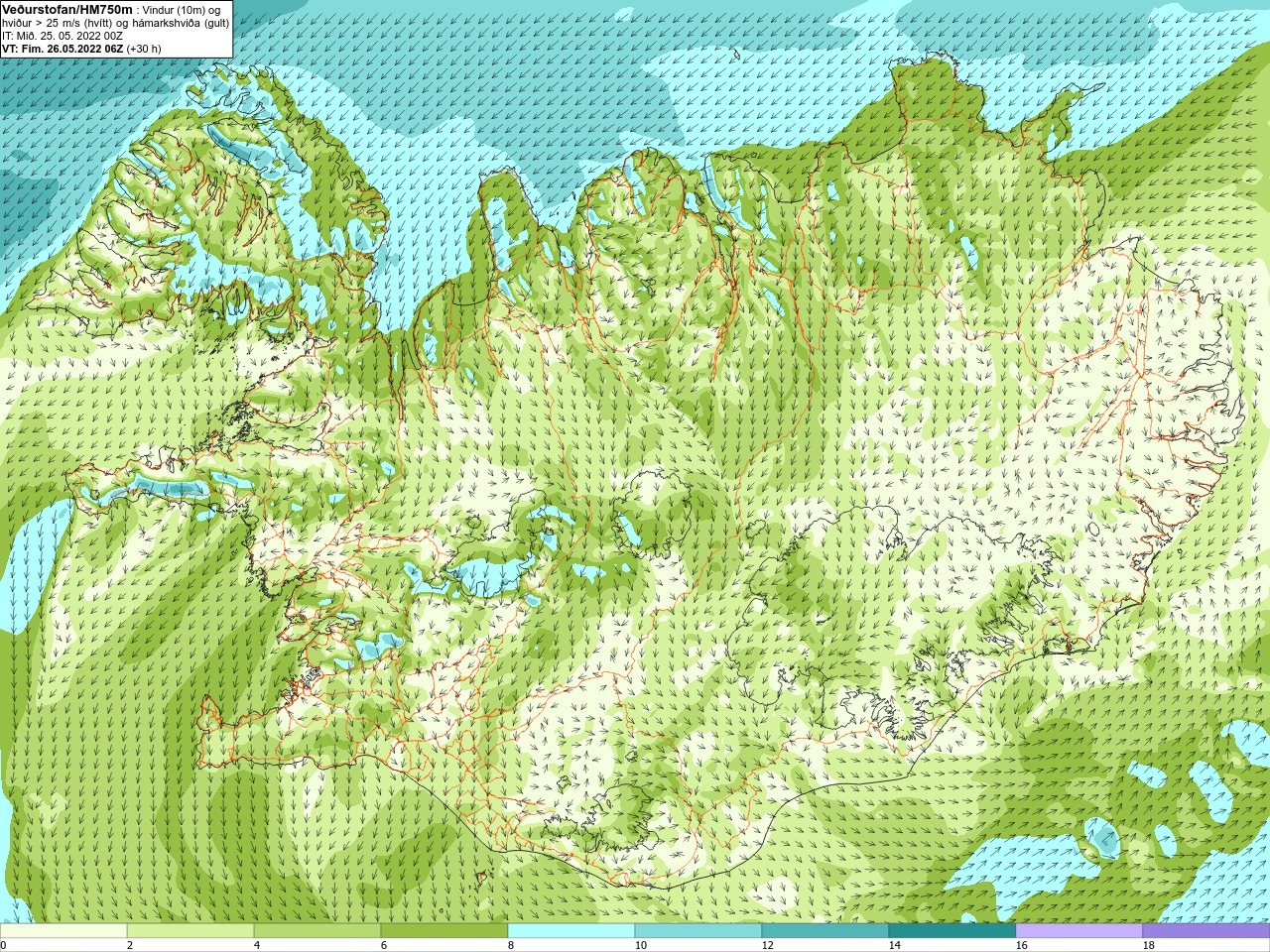Click the 16–18 m/s lavender legend swatch
The width and height of the screenshot is (1270, 952).
pyautogui.click(x=1079, y=931)
